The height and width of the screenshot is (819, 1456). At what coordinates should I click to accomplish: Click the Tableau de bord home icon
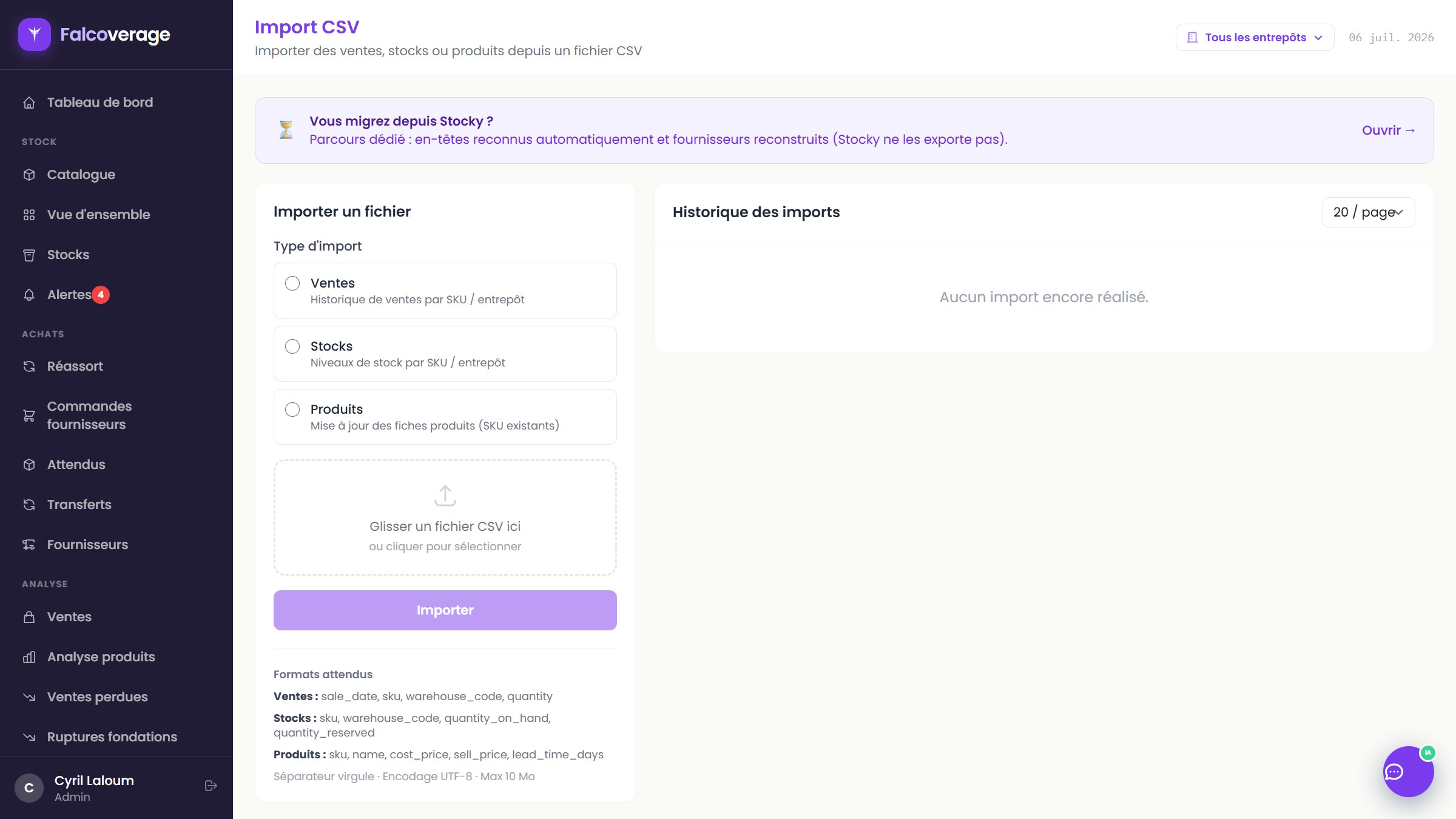click(x=29, y=103)
